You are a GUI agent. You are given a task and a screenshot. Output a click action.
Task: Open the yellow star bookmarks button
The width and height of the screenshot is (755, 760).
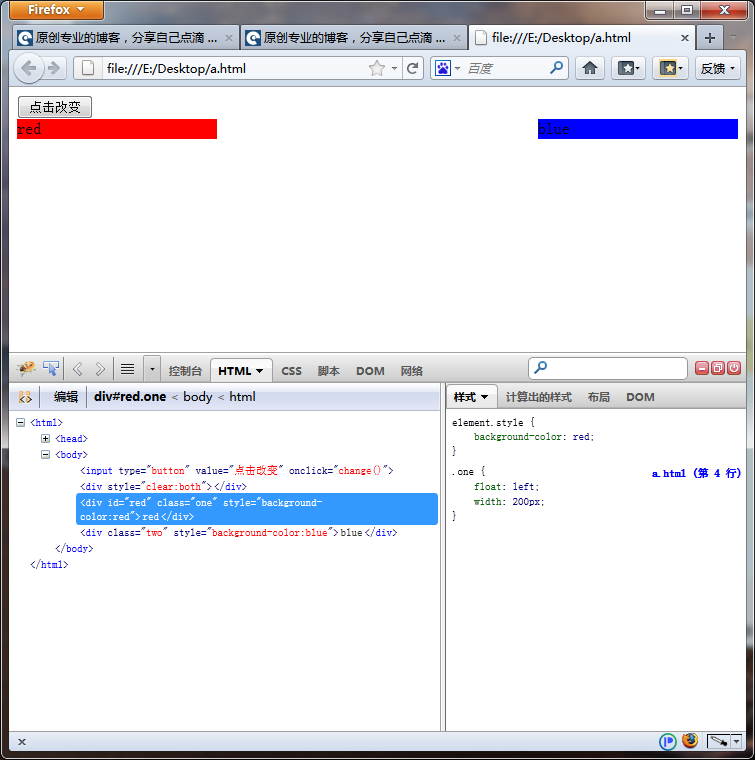point(670,68)
